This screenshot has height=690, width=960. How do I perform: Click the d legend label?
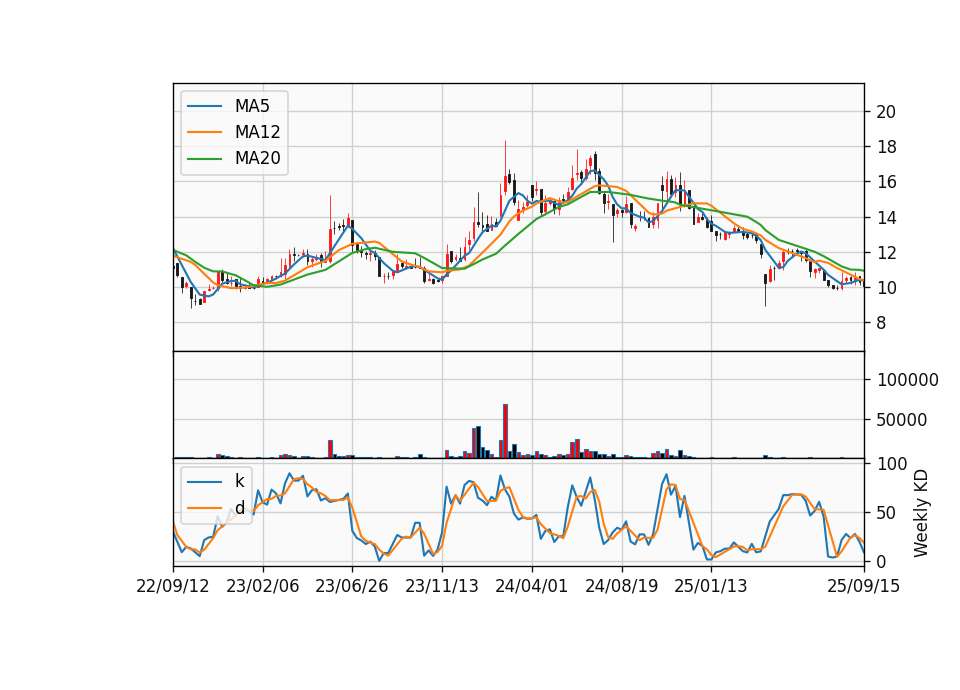[x=239, y=508]
